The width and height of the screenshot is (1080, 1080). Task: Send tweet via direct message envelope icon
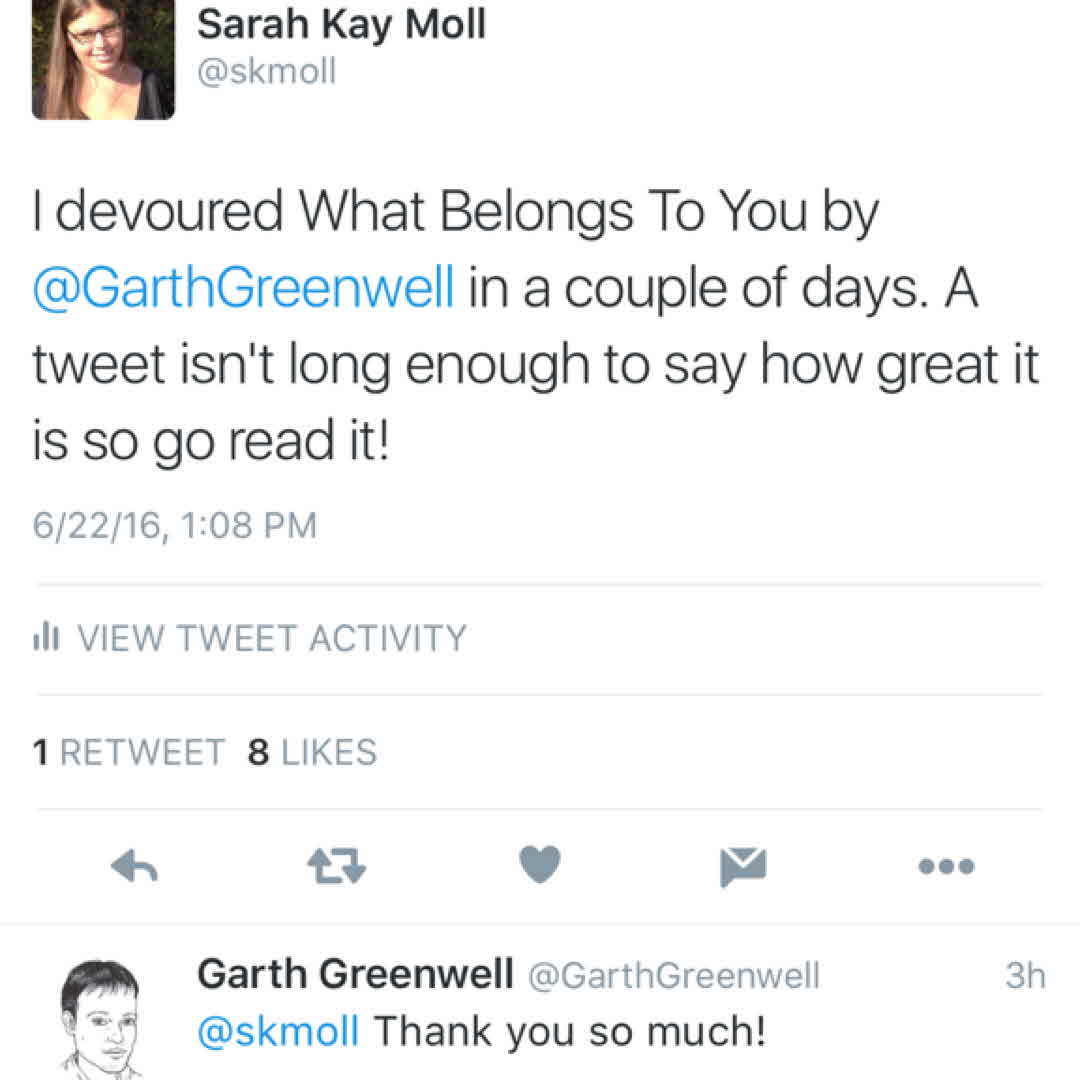click(x=743, y=866)
